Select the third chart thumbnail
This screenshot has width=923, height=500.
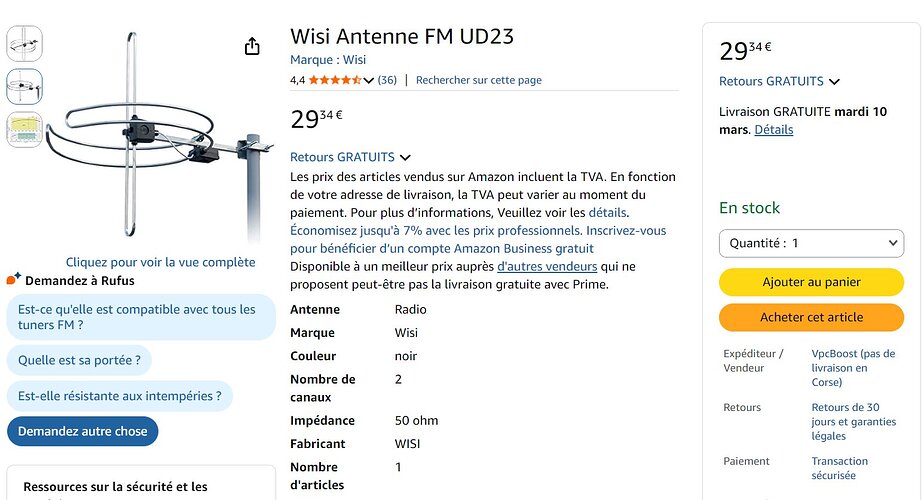[x=24, y=130]
